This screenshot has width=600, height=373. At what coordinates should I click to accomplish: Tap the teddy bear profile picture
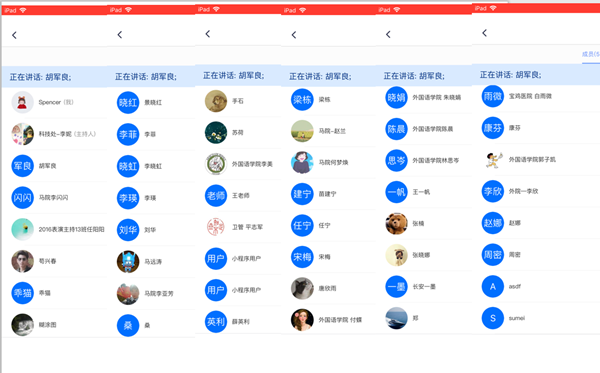(396, 223)
